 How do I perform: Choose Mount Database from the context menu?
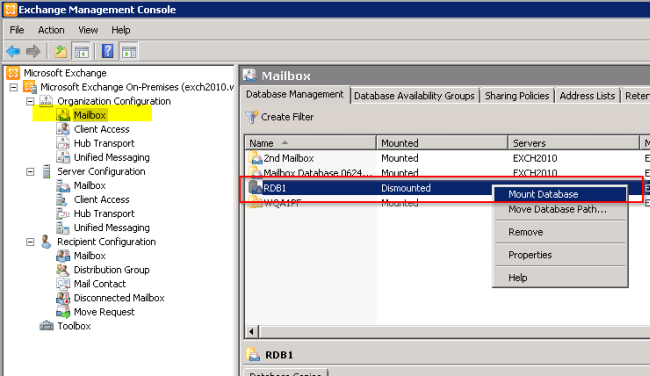[x=560, y=194]
